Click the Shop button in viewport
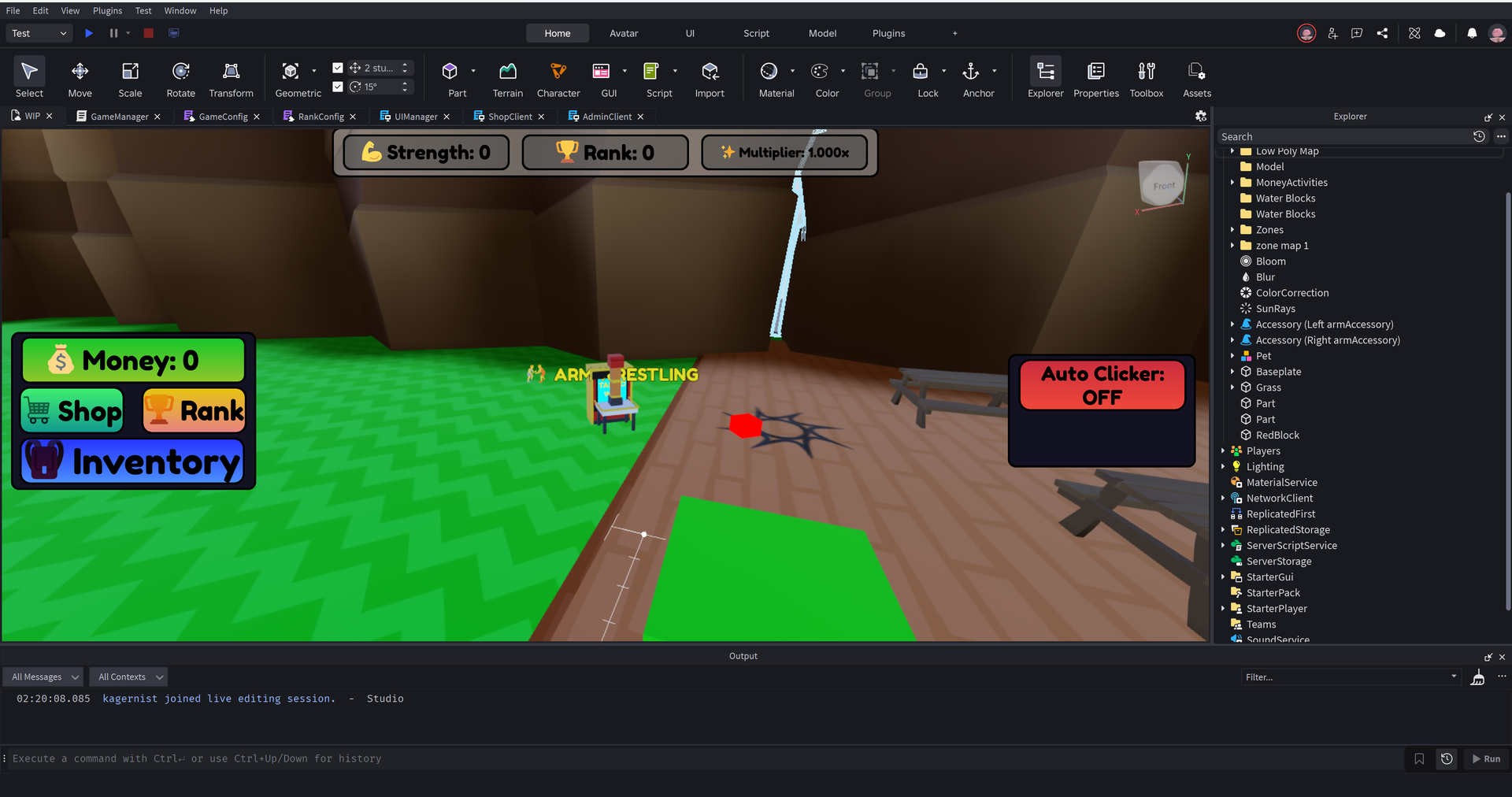Viewport: 1512px width, 797px height. click(72, 410)
